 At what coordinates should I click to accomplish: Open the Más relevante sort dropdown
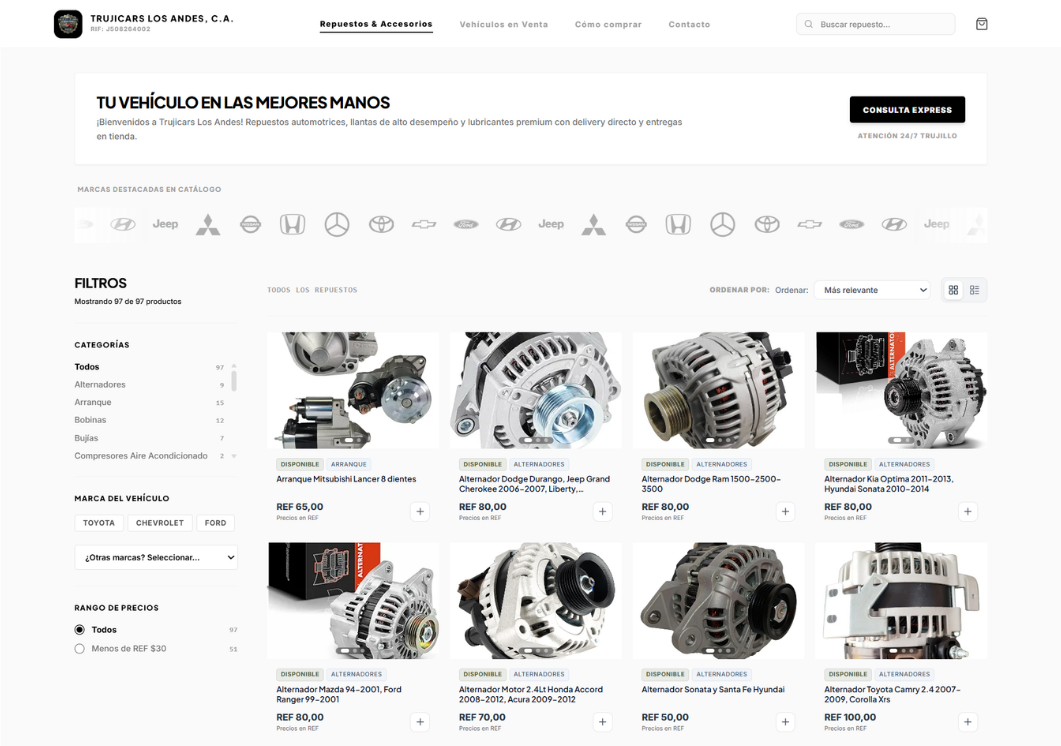[x=872, y=290]
